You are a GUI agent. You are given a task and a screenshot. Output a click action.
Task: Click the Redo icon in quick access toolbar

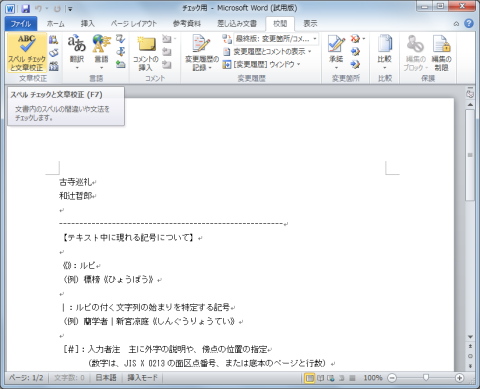tap(57, 9)
